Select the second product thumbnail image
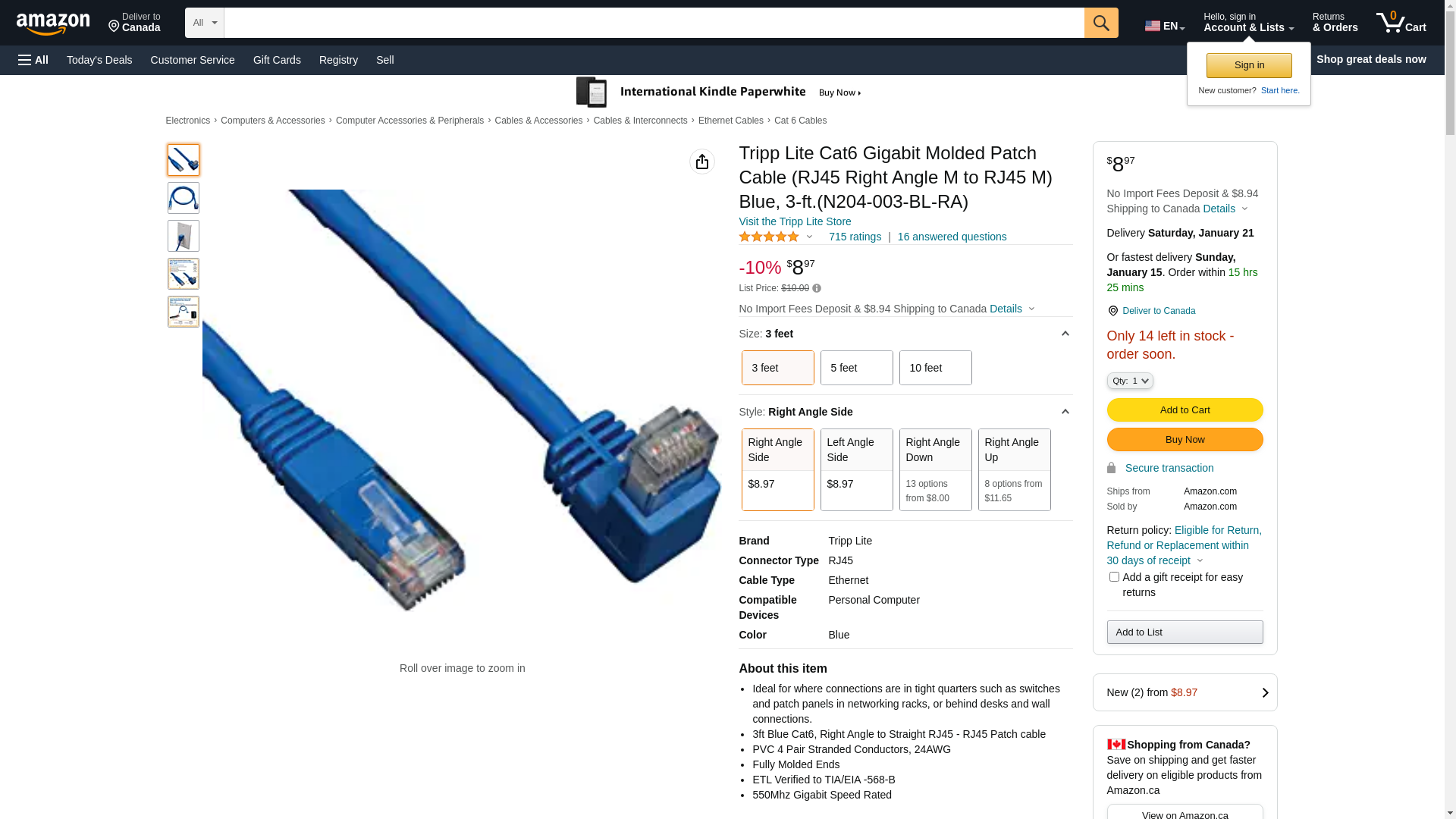This screenshot has height=819, width=1456. click(184, 198)
